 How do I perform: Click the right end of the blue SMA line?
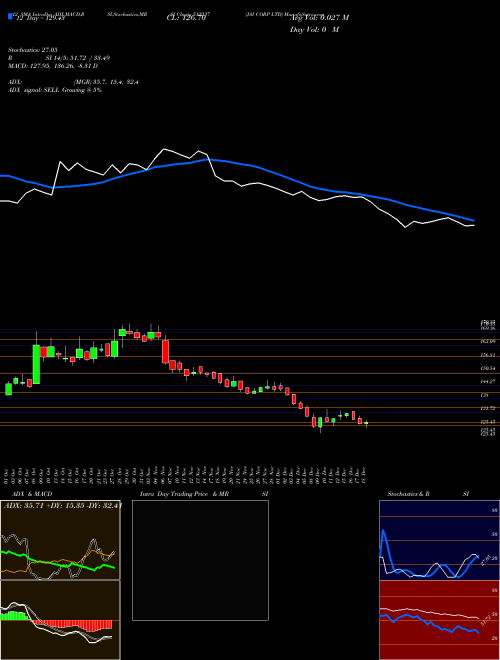473,220
